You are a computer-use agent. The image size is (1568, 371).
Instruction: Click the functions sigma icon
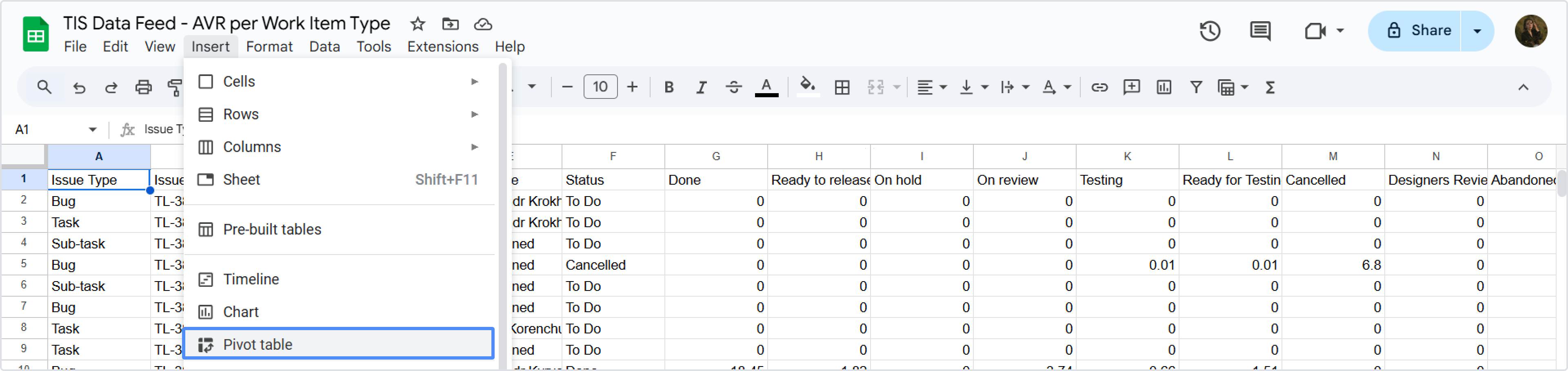tap(1270, 88)
